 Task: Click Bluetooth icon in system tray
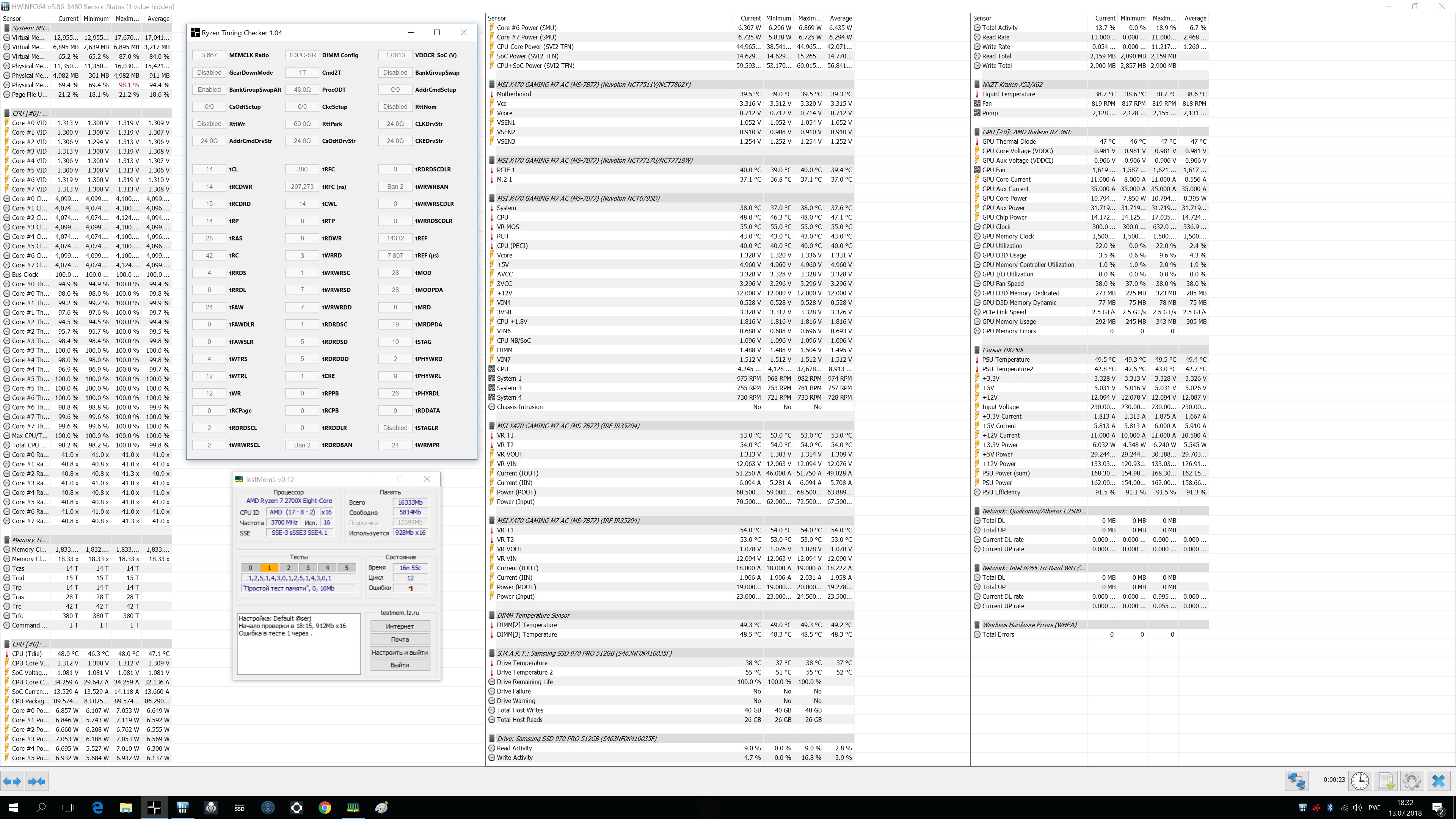pos(1330,808)
